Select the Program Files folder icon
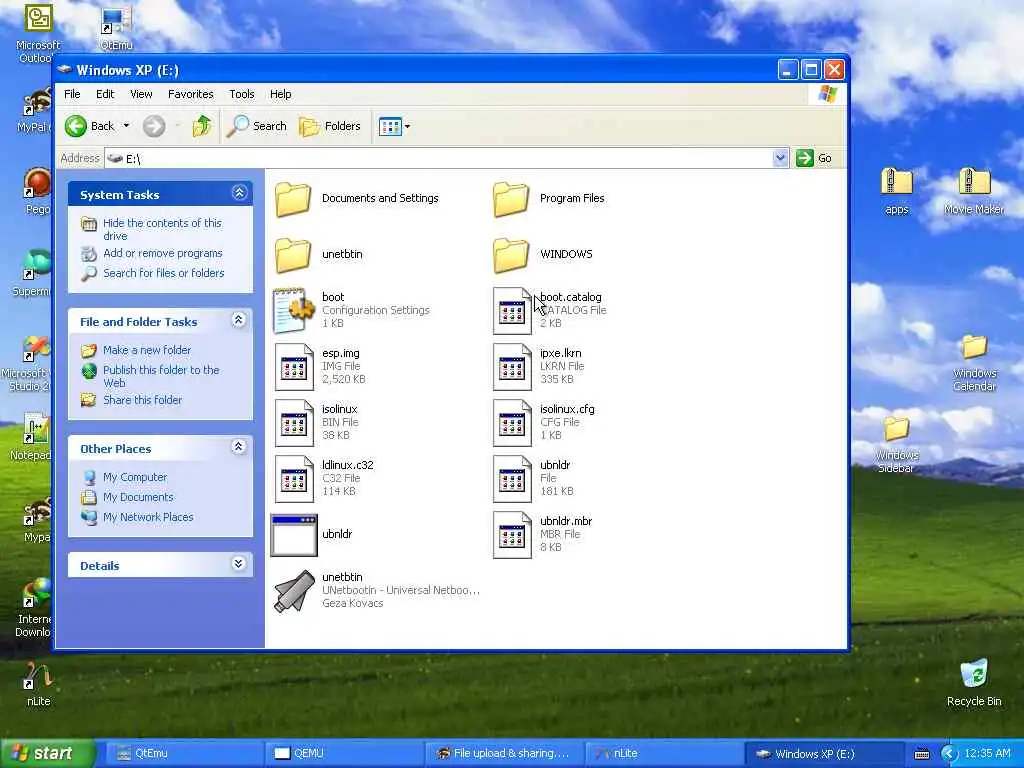 click(511, 199)
